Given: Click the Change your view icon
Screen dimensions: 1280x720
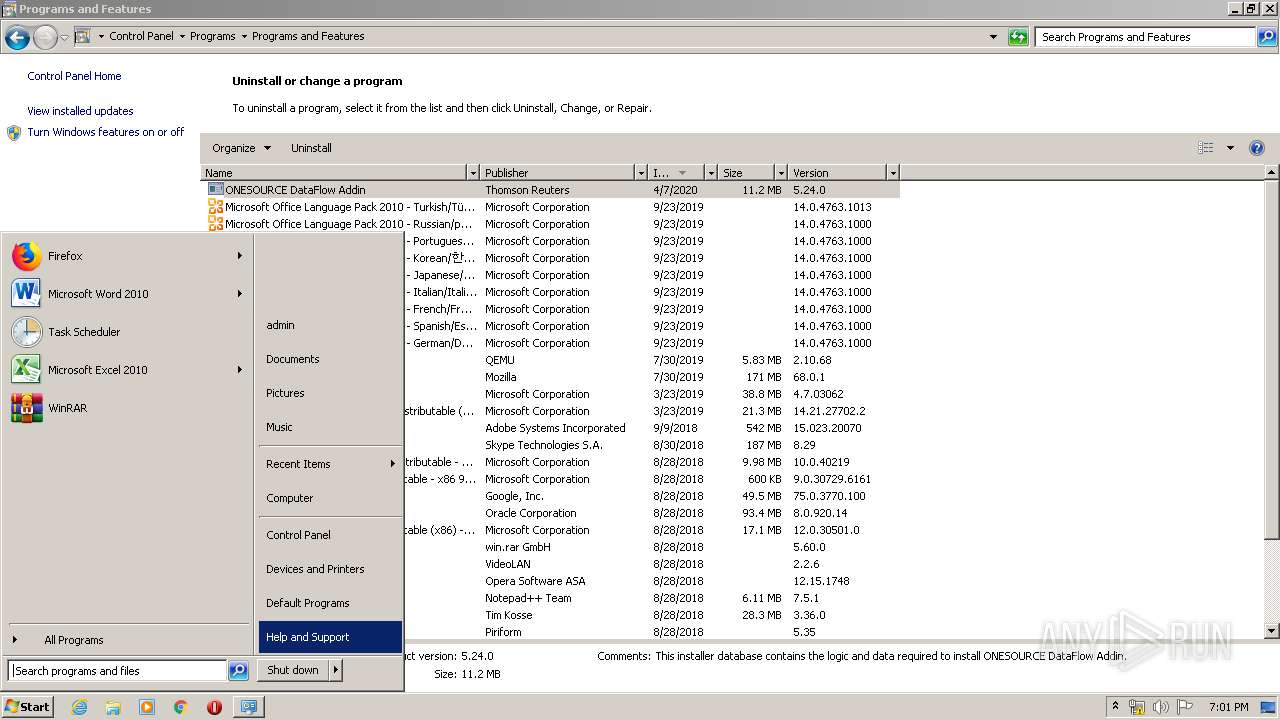Looking at the screenshot, I should 1206,148.
